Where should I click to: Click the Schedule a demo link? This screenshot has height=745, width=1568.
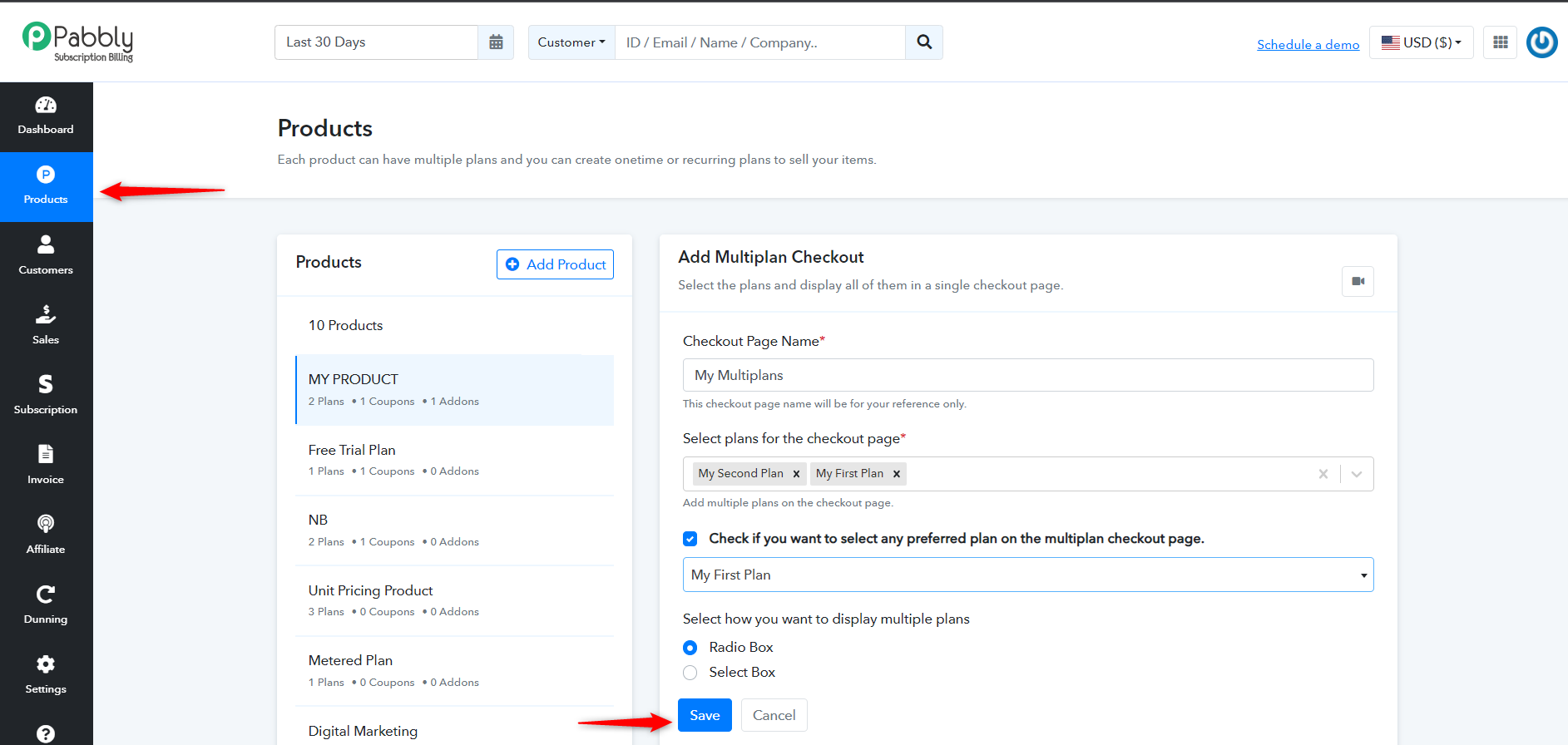1308,45
